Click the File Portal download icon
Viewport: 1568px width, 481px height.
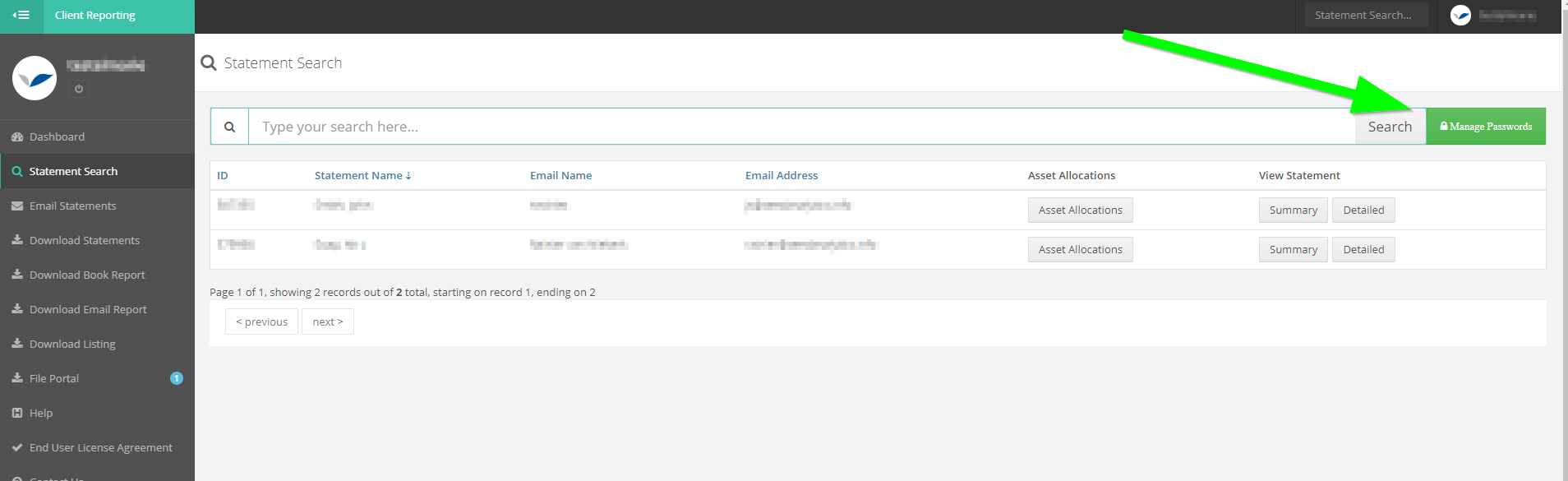(x=17, y=378)
